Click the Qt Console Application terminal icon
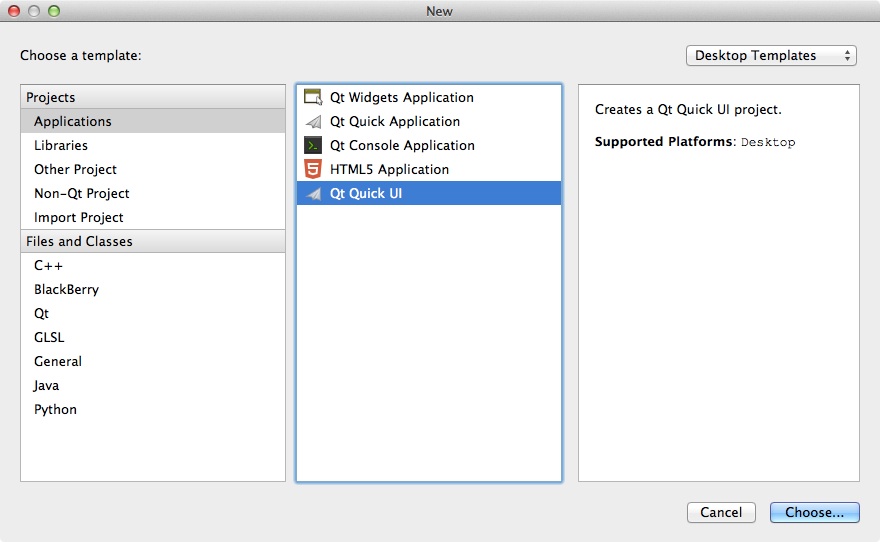 point(313,145)
